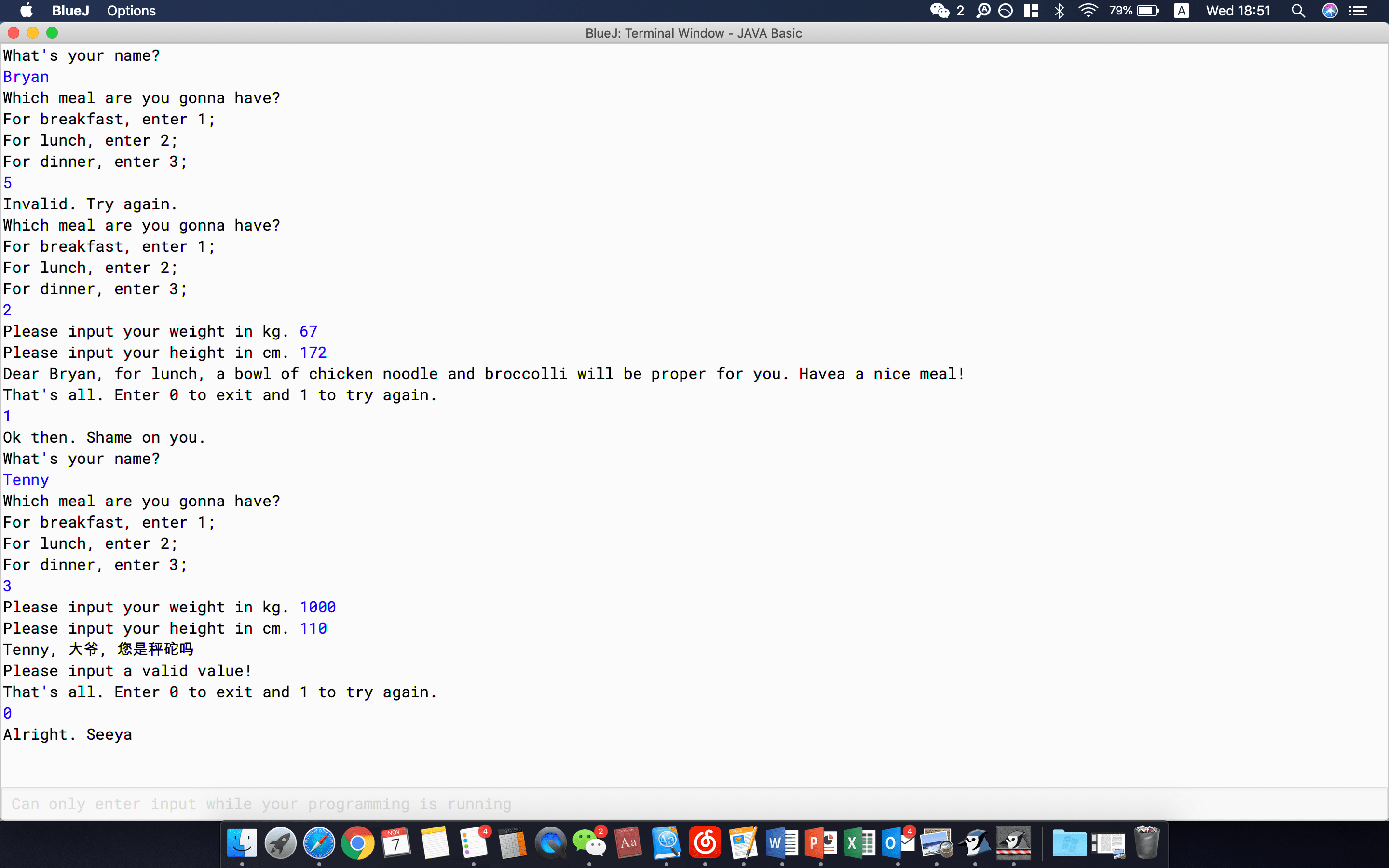Click the WeChat menu bar status icon
Viewport: 1389px width, 868px height.
pos(940,11)
